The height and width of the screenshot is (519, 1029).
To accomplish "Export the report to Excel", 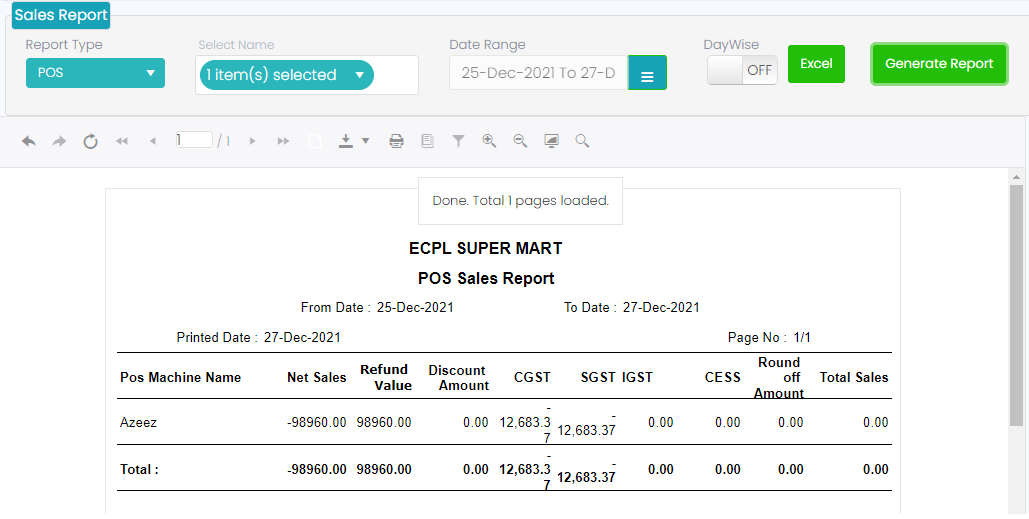I will click(x=816, y=64).
